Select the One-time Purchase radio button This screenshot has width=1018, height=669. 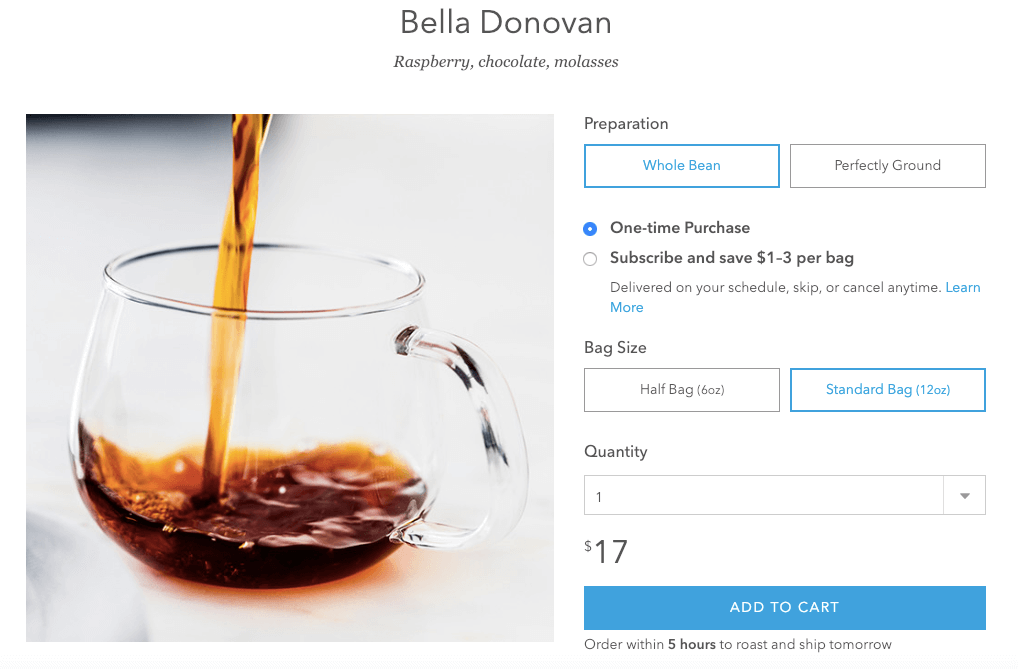590,229
